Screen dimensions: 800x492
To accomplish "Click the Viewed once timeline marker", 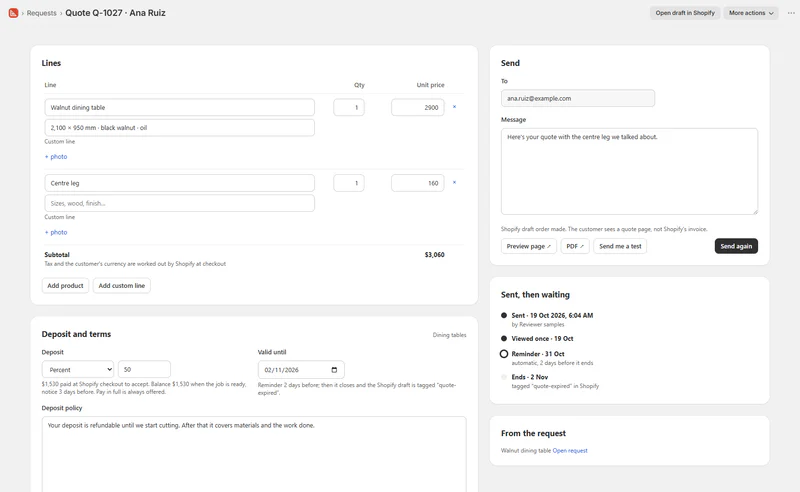I will pyautogui.click(x=504, y=338).
